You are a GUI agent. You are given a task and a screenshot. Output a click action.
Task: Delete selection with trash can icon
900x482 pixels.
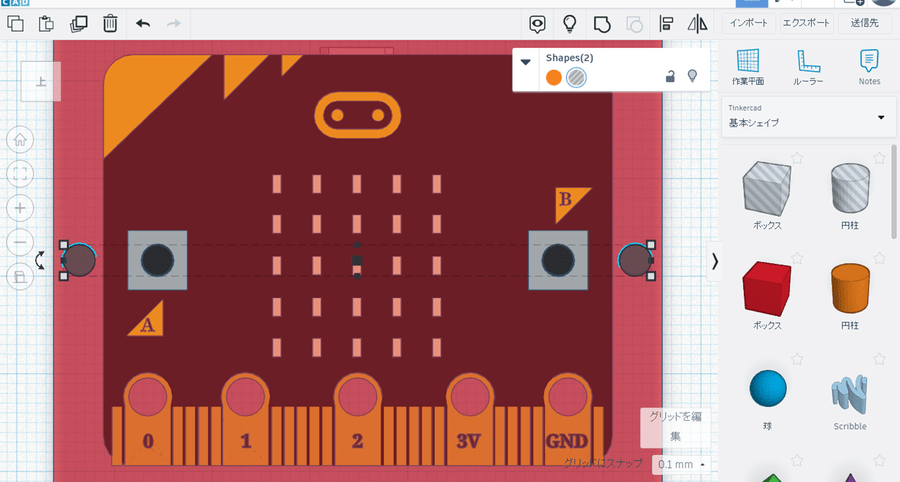[110, 24]
